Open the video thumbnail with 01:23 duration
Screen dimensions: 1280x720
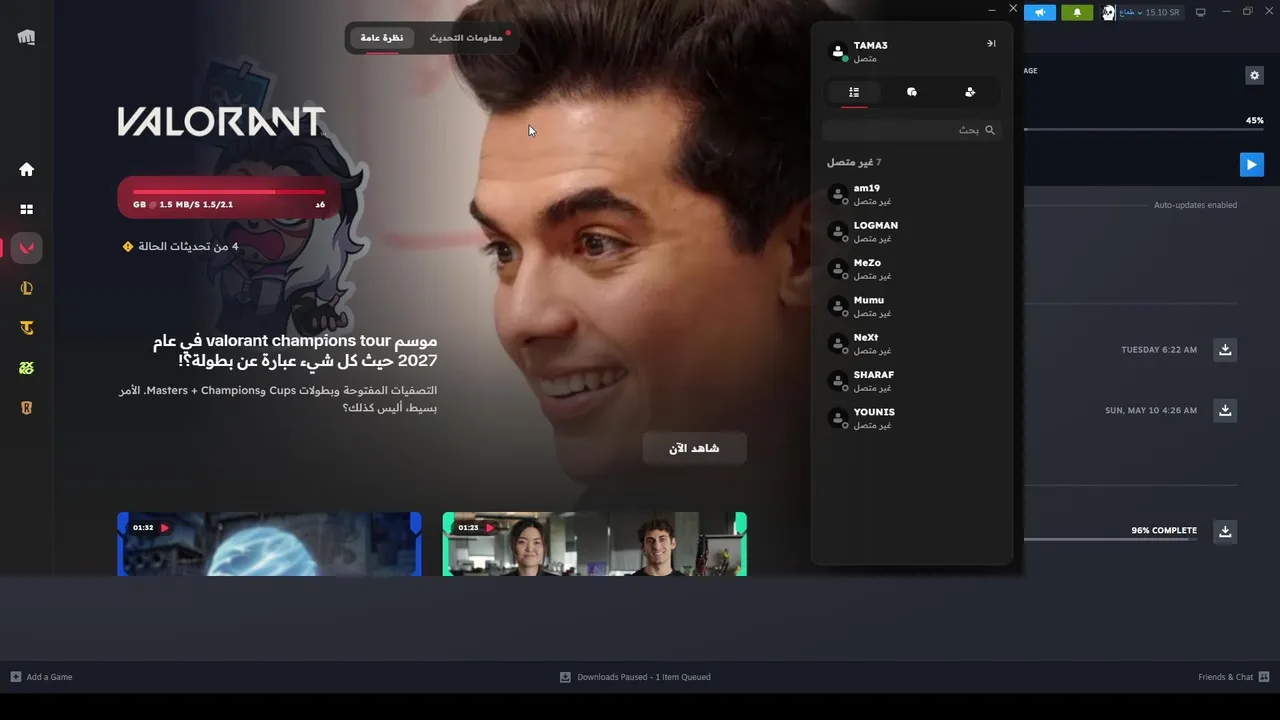(594, 544)
